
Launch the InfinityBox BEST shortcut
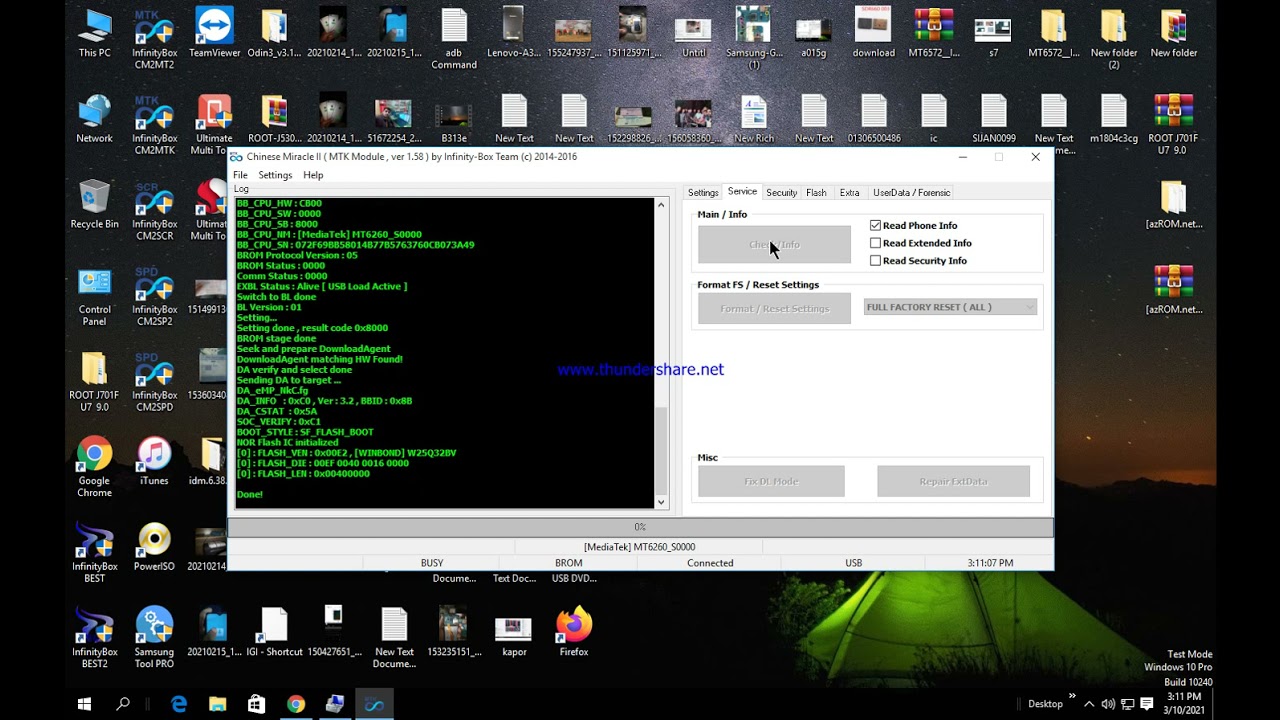click(95, 553)
